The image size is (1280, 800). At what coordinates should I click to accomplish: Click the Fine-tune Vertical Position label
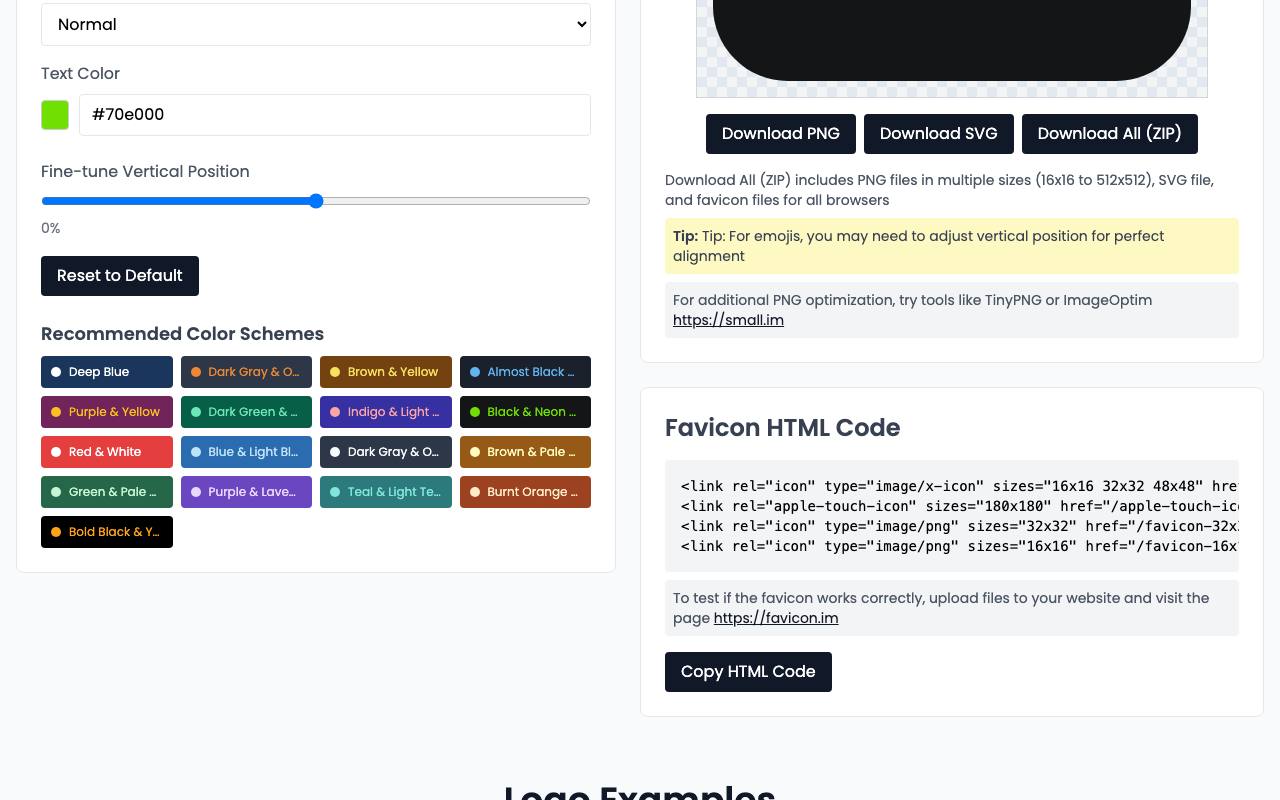click(145, 172)
